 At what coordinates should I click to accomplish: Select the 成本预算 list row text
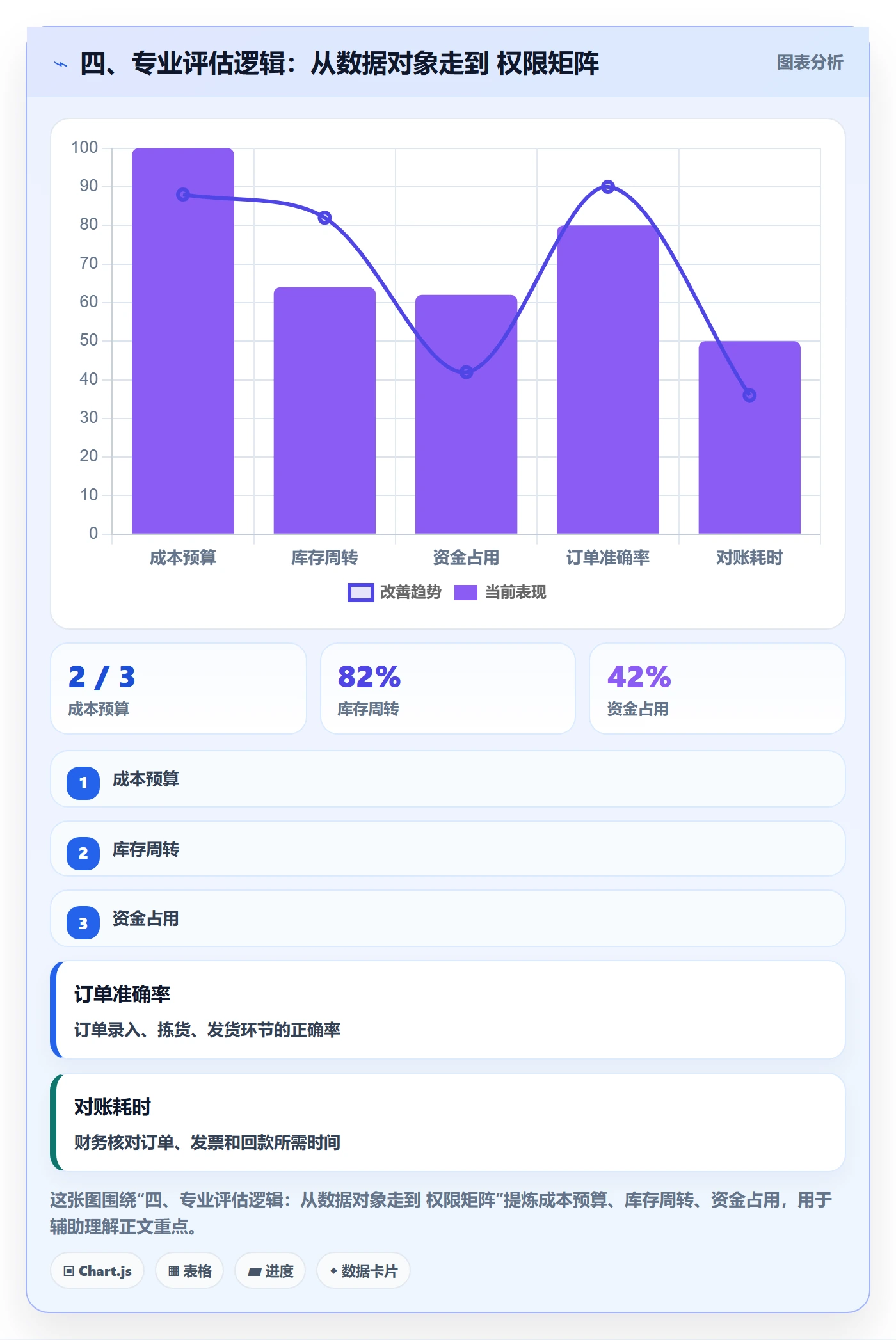coord(146,779)
